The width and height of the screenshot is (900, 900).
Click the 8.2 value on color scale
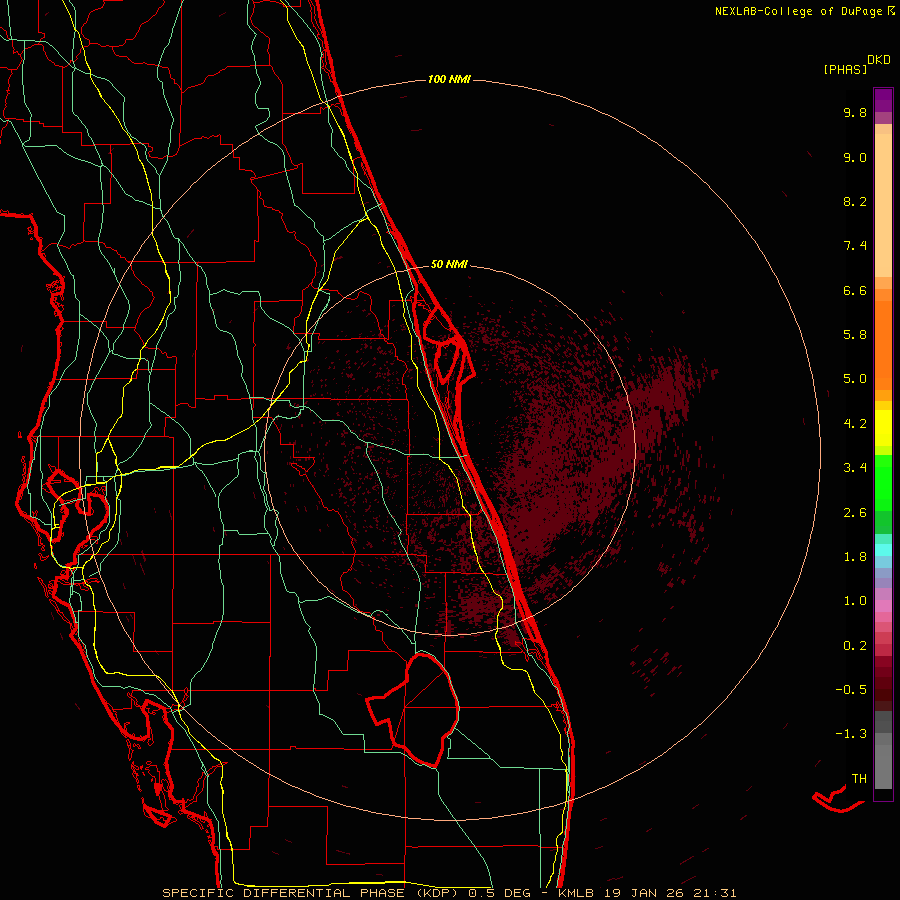[x=855, y=201]
